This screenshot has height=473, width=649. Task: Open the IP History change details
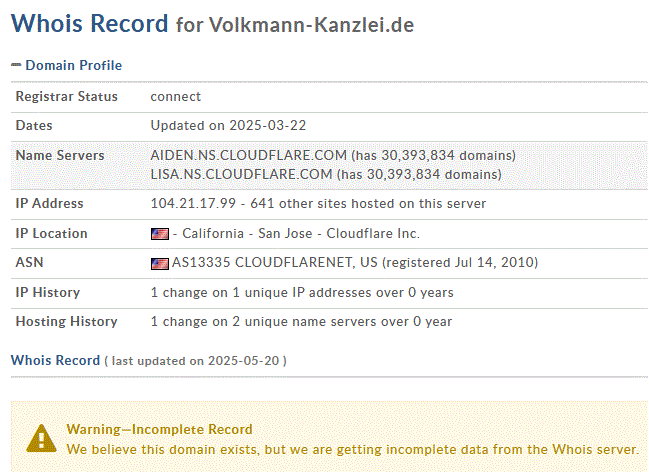point(302,293)
